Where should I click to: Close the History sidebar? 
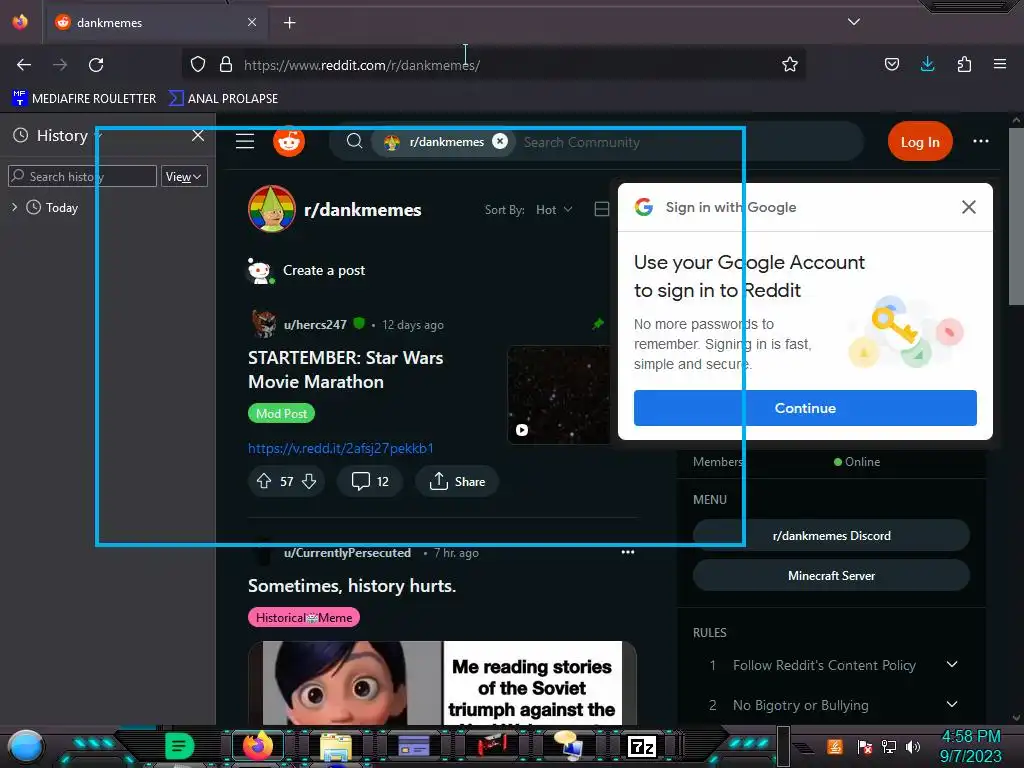coord(198,135)
